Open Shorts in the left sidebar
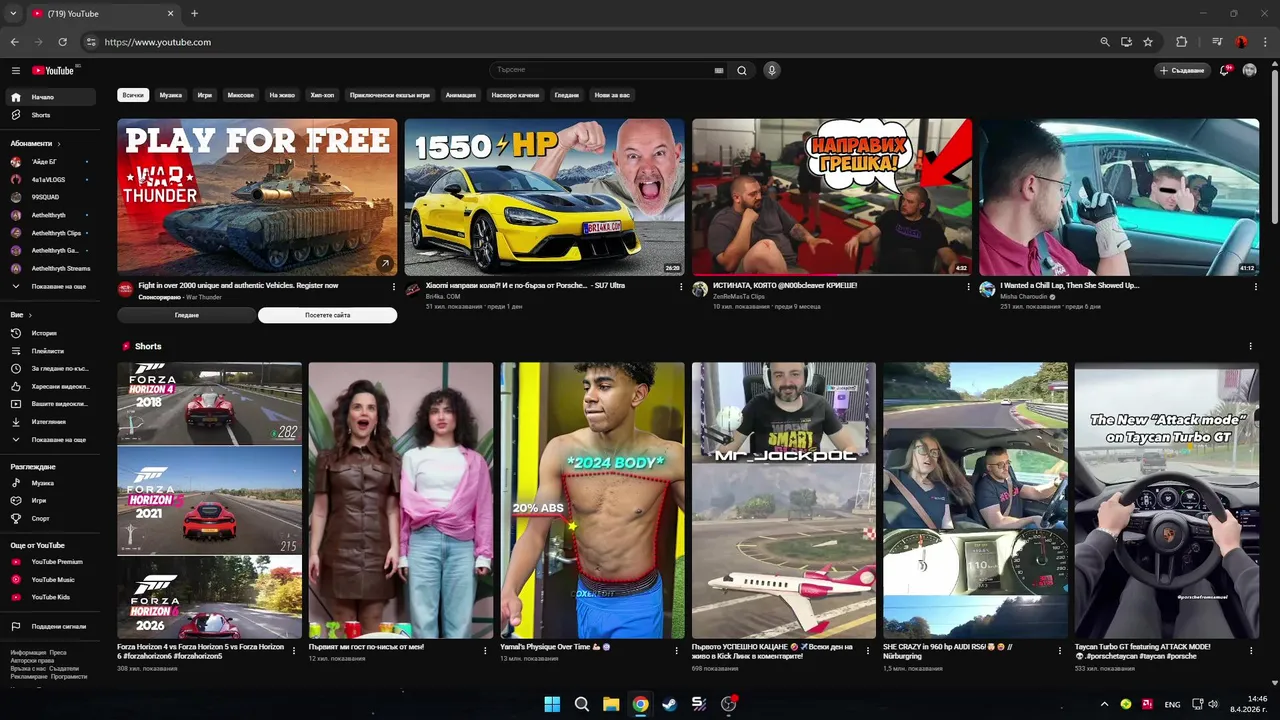The width and height of the screenshot is (1280, 720). pos(51,115)
